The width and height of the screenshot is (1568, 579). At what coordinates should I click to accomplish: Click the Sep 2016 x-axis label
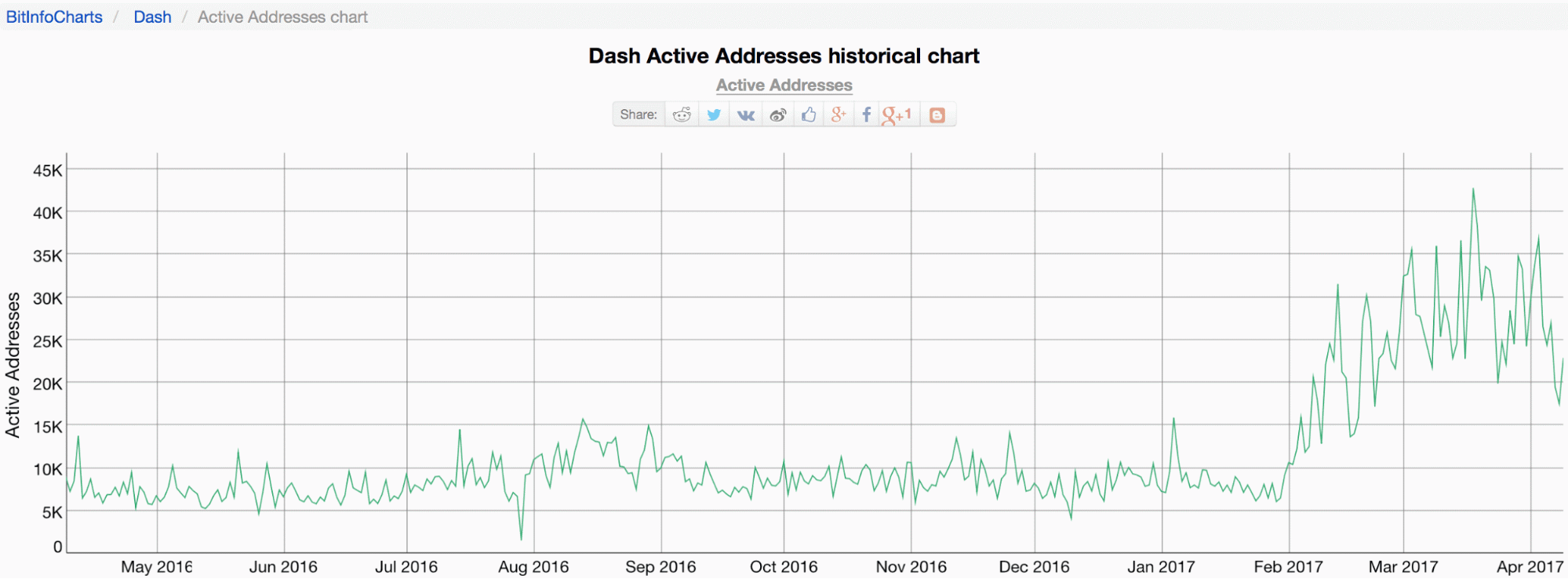pos(660,566)
